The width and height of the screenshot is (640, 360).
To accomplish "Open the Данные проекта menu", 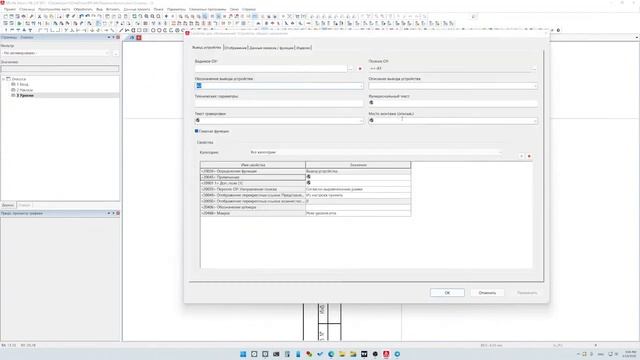I will (x=137, y=9).
